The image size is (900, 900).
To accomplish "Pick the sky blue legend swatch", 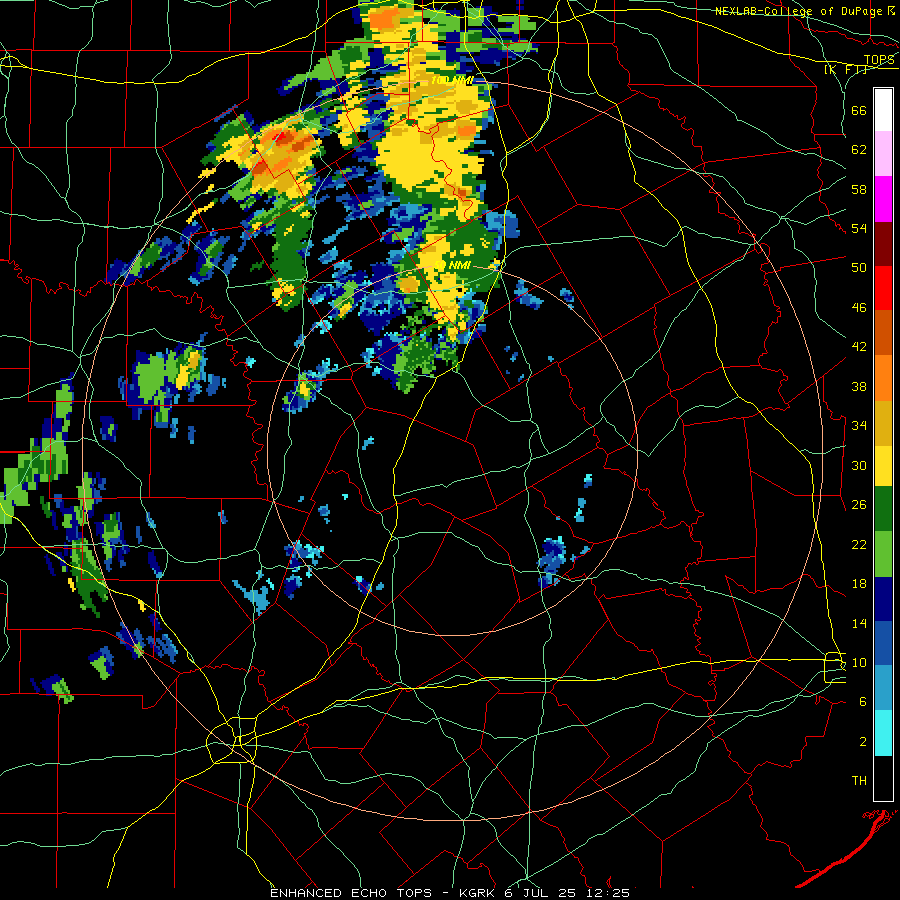I will pos(883,688).
